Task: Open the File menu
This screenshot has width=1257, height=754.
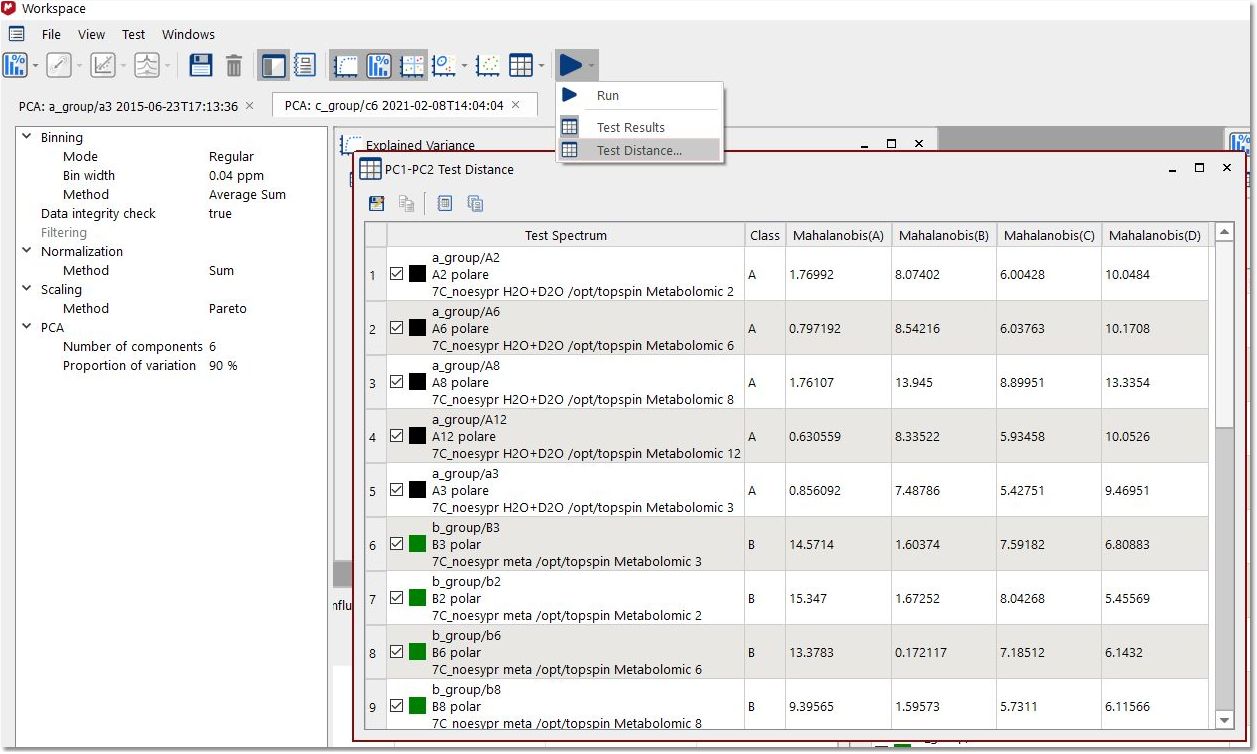Action: 51,34
